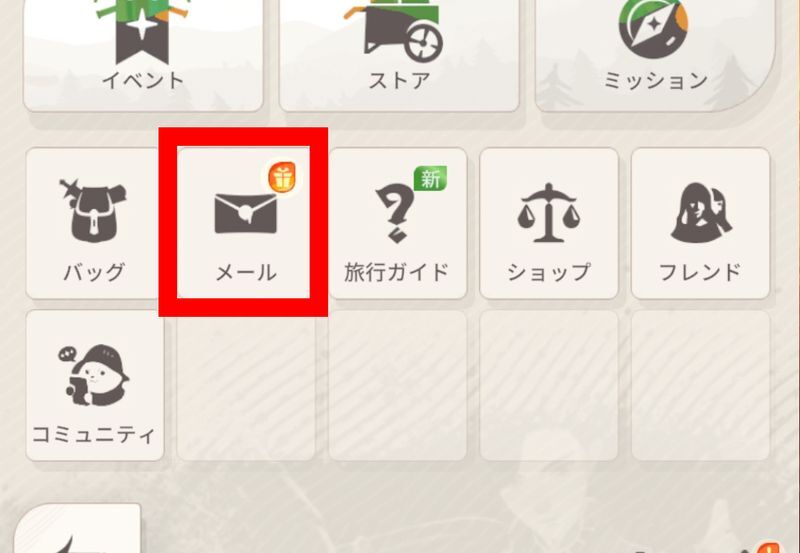Select the empty slot below メール
The image size is (800, 553).
click(x=246, y=386)
